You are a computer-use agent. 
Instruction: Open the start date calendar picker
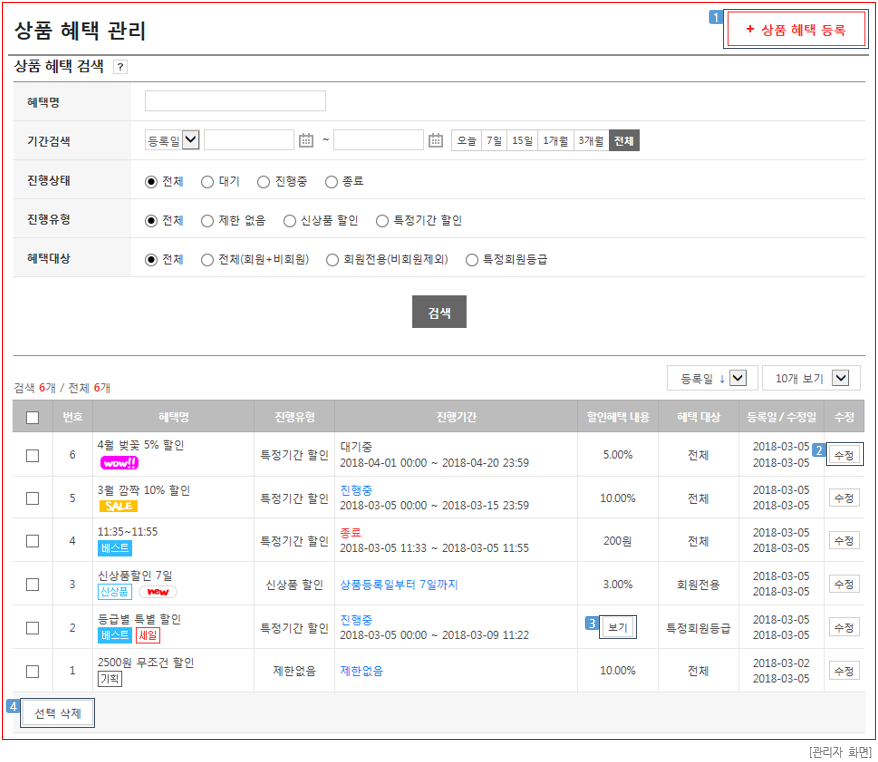tap(306, 141)
